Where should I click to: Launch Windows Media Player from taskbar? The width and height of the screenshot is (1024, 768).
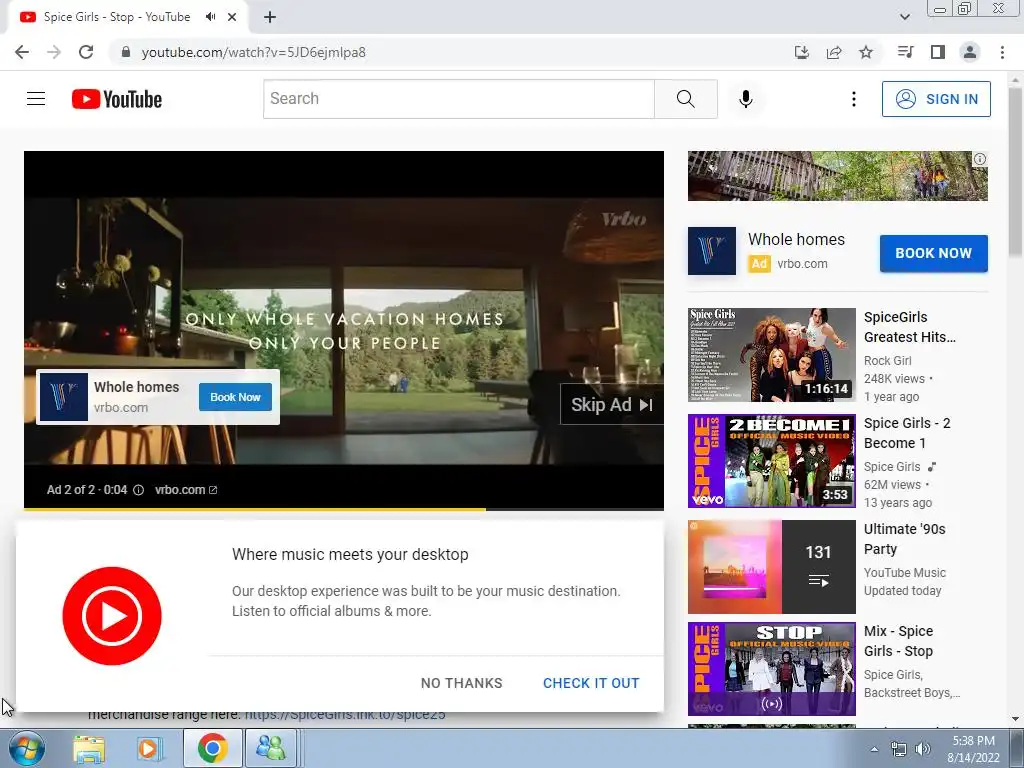[x=148, y=748]
